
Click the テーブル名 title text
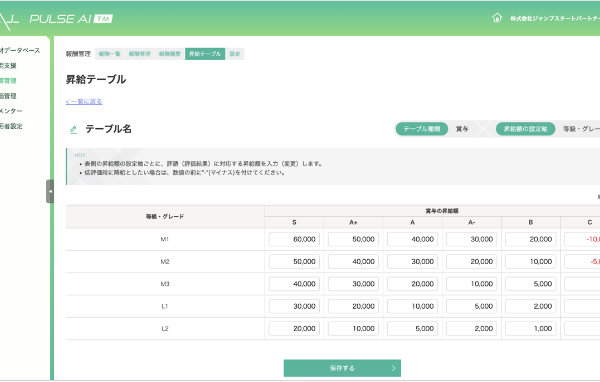(108, 129)
